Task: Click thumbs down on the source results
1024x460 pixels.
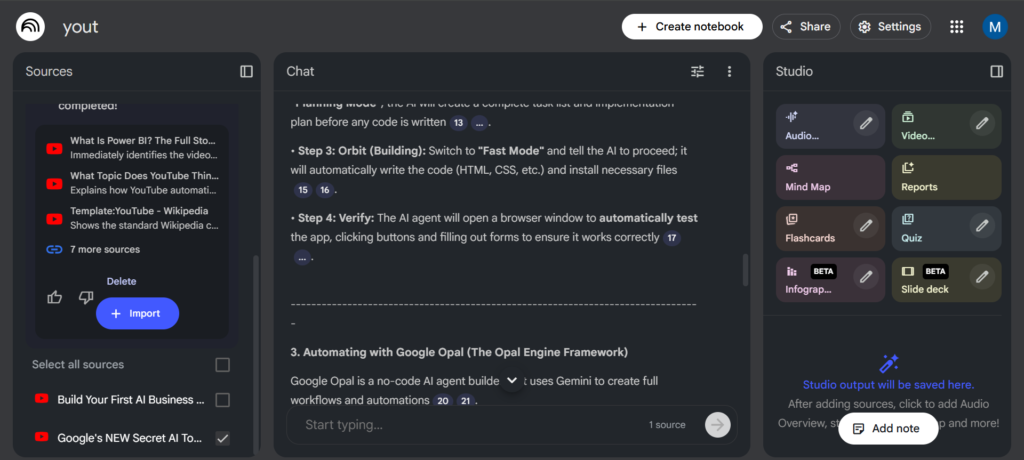Action: [85, 297]
